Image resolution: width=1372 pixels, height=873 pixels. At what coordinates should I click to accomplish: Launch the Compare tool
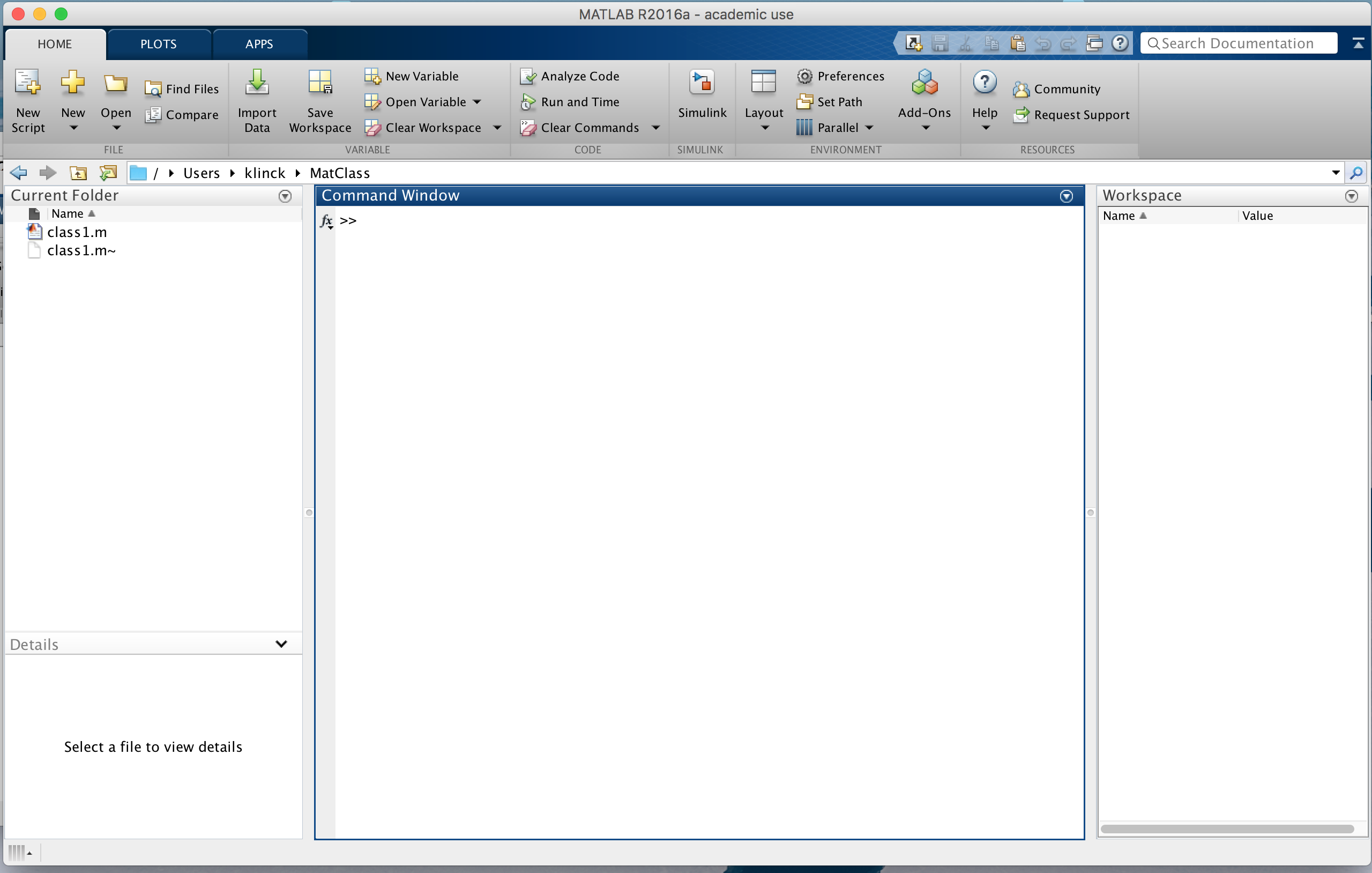pyautogui.click(x=182, y=115)
